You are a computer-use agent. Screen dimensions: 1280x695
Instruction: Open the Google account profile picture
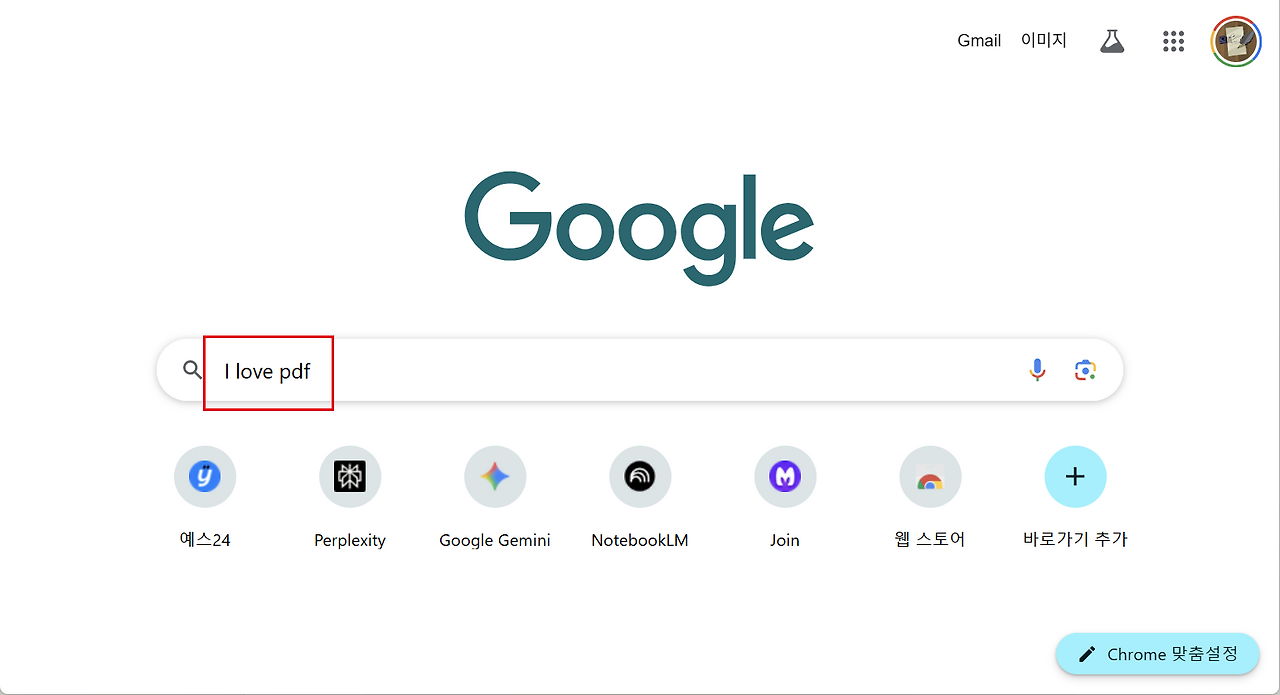coord(1236,41)
